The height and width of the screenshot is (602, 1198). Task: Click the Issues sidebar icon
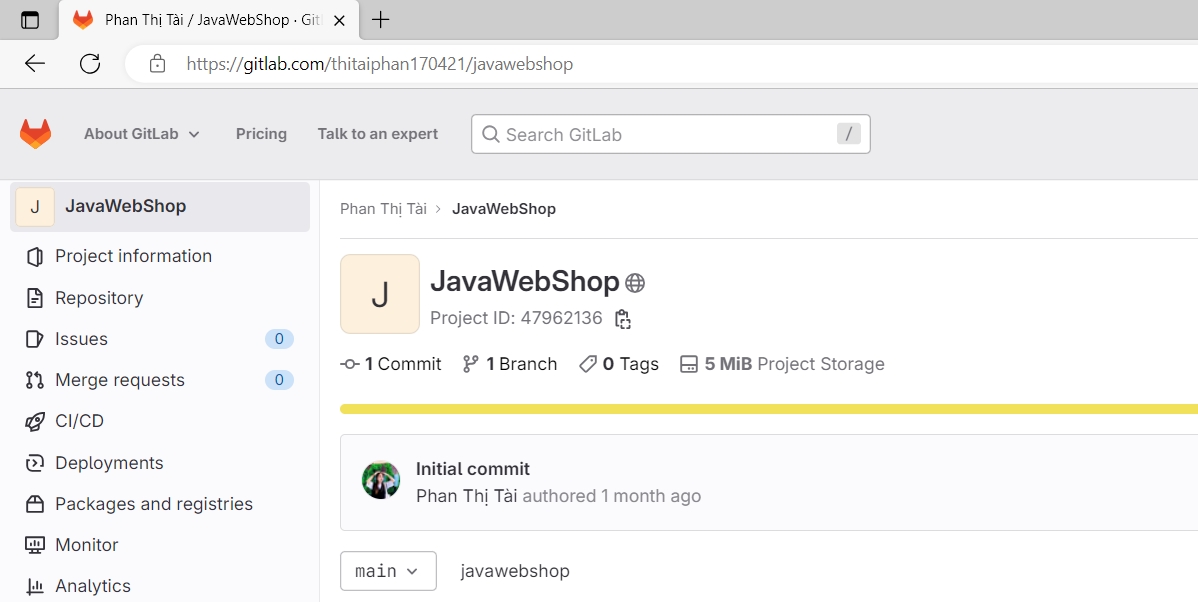click(x=34, y=338)
